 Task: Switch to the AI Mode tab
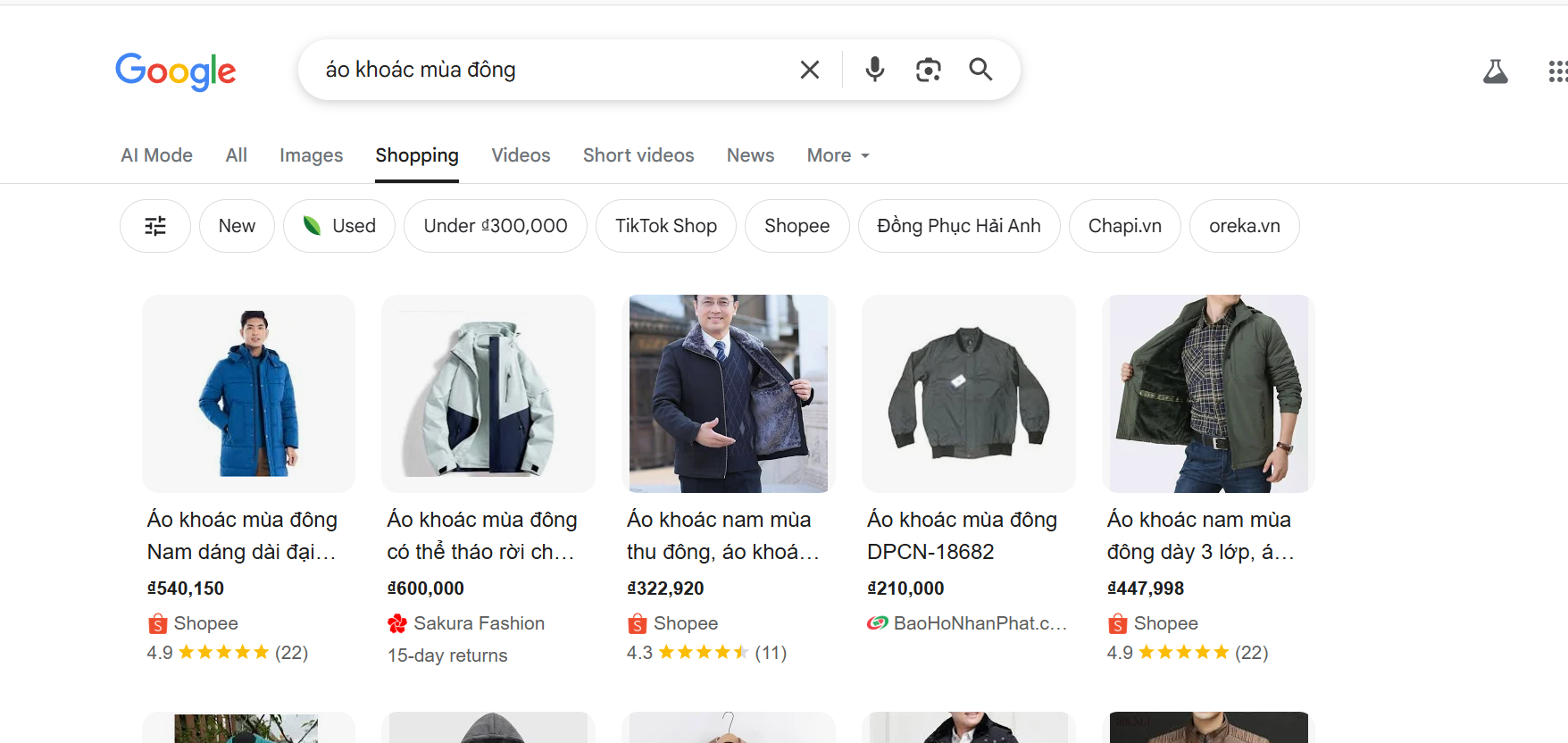(x=157, y=155)
